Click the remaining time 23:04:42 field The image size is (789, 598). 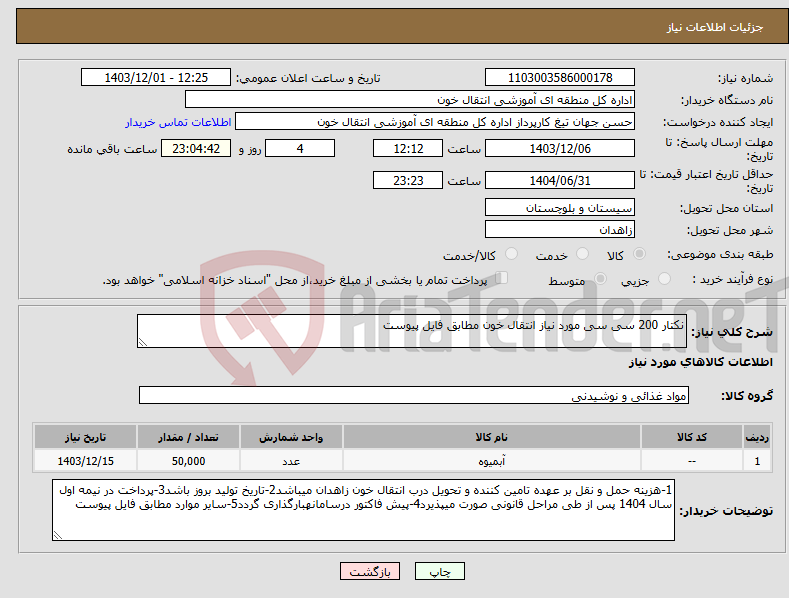pyautogui.click(x=196, y=148)
